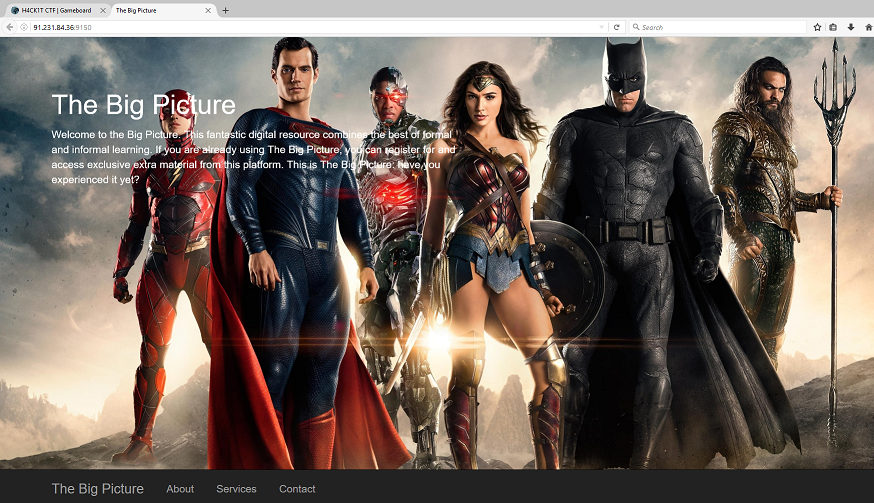The width and height of the screenshot is (874, 503).
Task: Bookmark this page with the star icon
Action: pos(817,27)
